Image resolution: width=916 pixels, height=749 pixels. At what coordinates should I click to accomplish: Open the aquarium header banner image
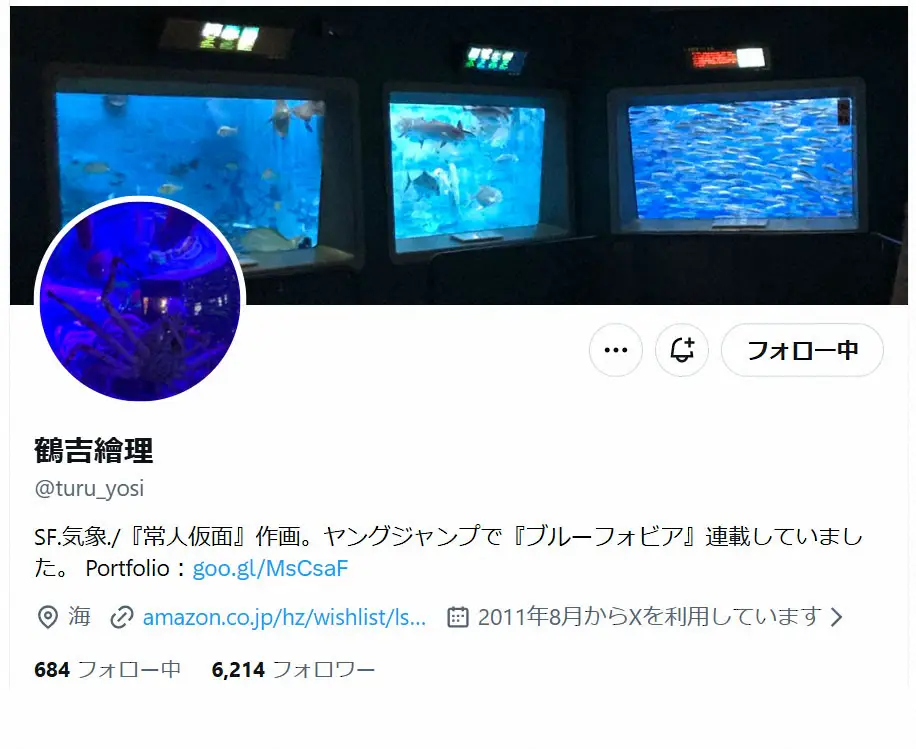(x=459, y=155)
